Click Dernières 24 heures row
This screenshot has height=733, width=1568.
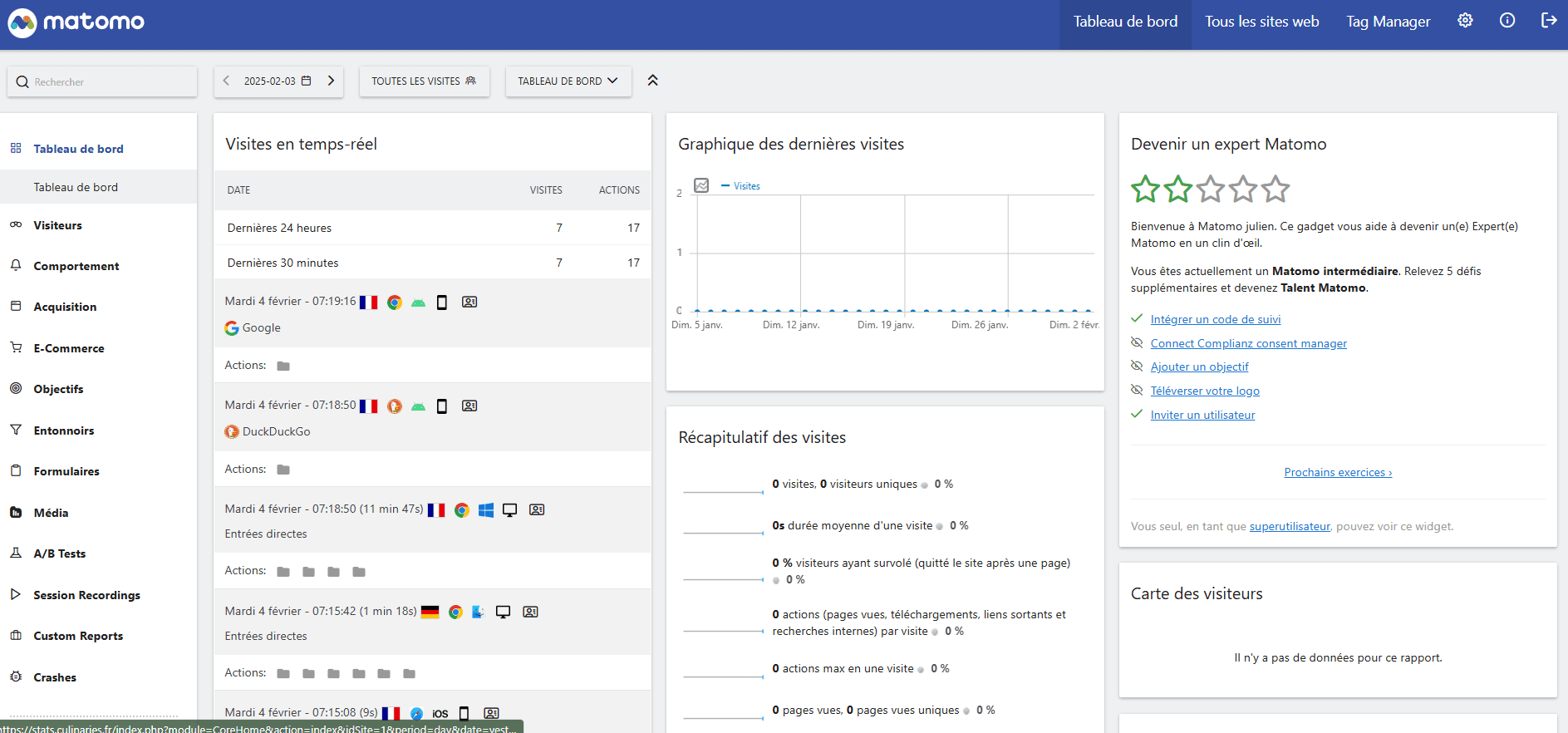(432, 228)
